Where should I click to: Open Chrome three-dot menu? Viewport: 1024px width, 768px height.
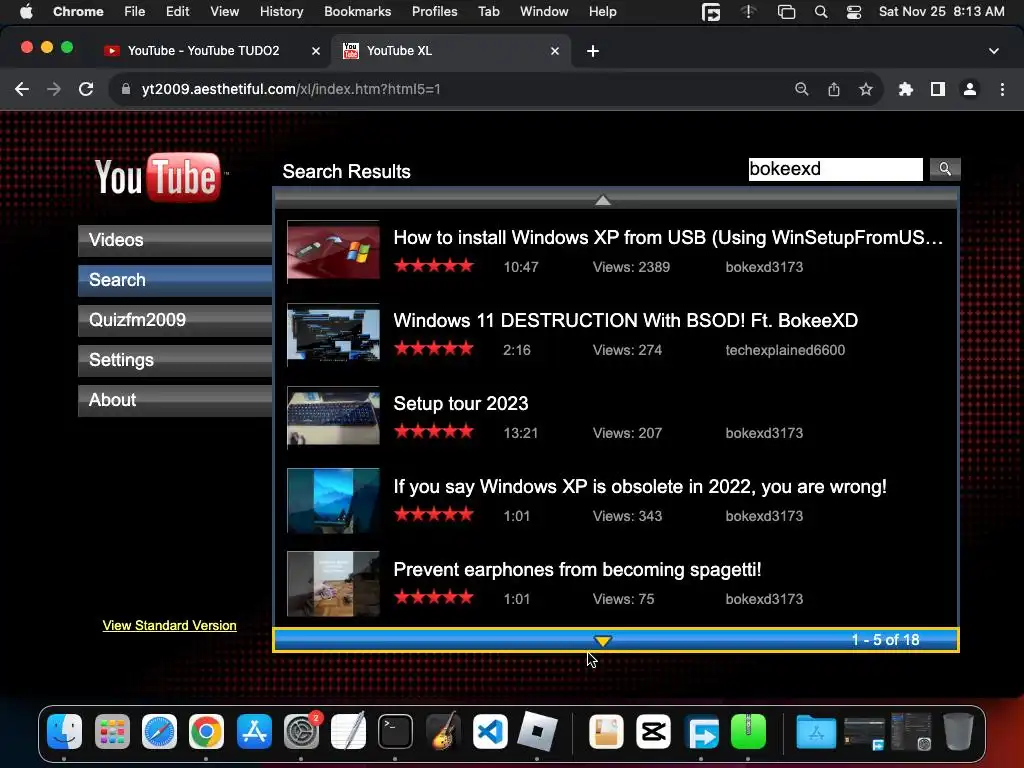[1002, 89]
